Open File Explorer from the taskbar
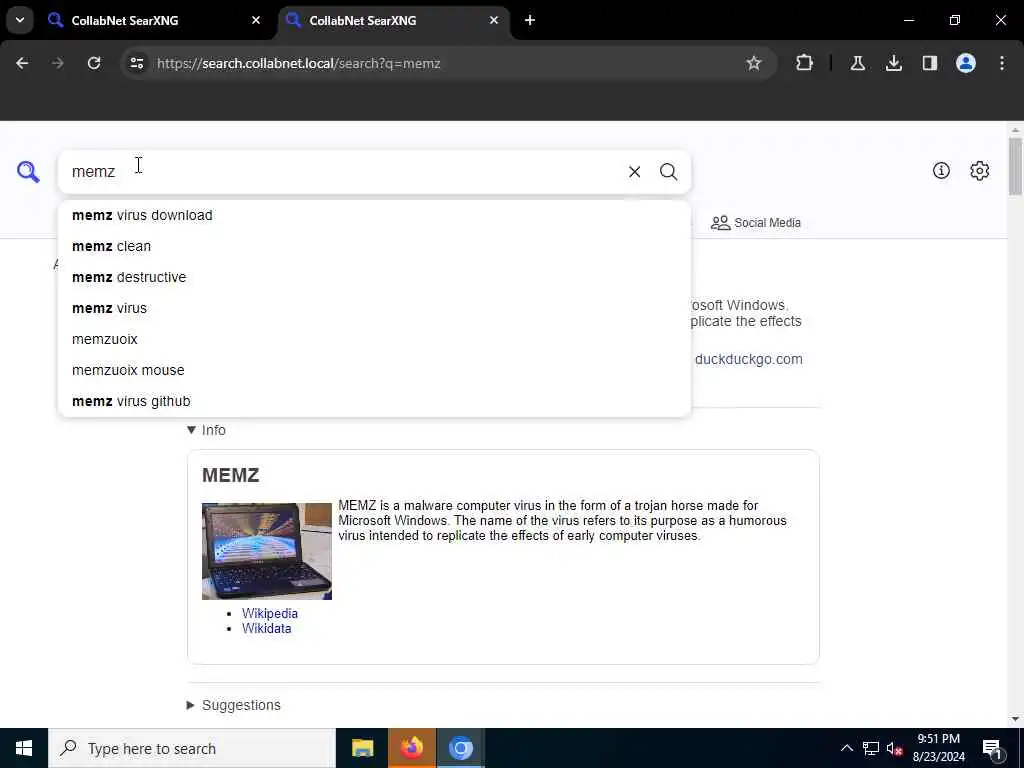1024x768 pixels. [362, 748]
